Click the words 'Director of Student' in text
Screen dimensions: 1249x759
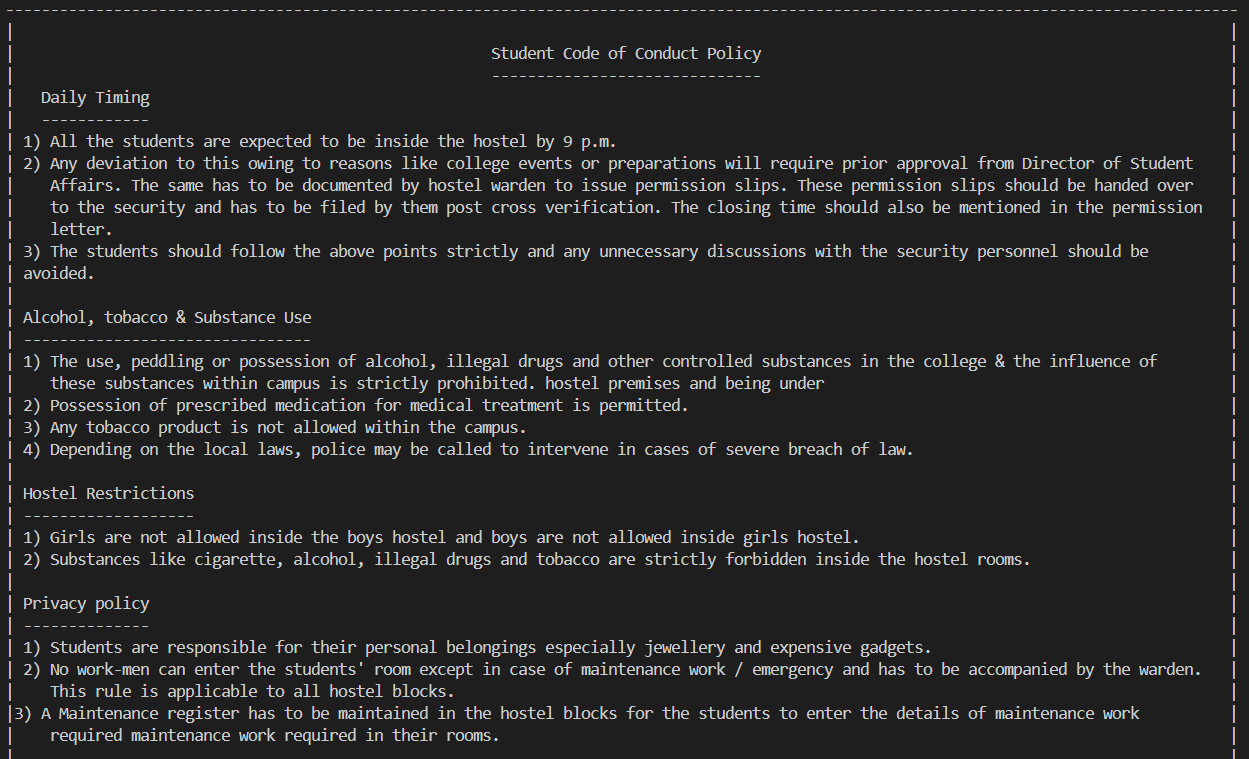point(1107,164)
